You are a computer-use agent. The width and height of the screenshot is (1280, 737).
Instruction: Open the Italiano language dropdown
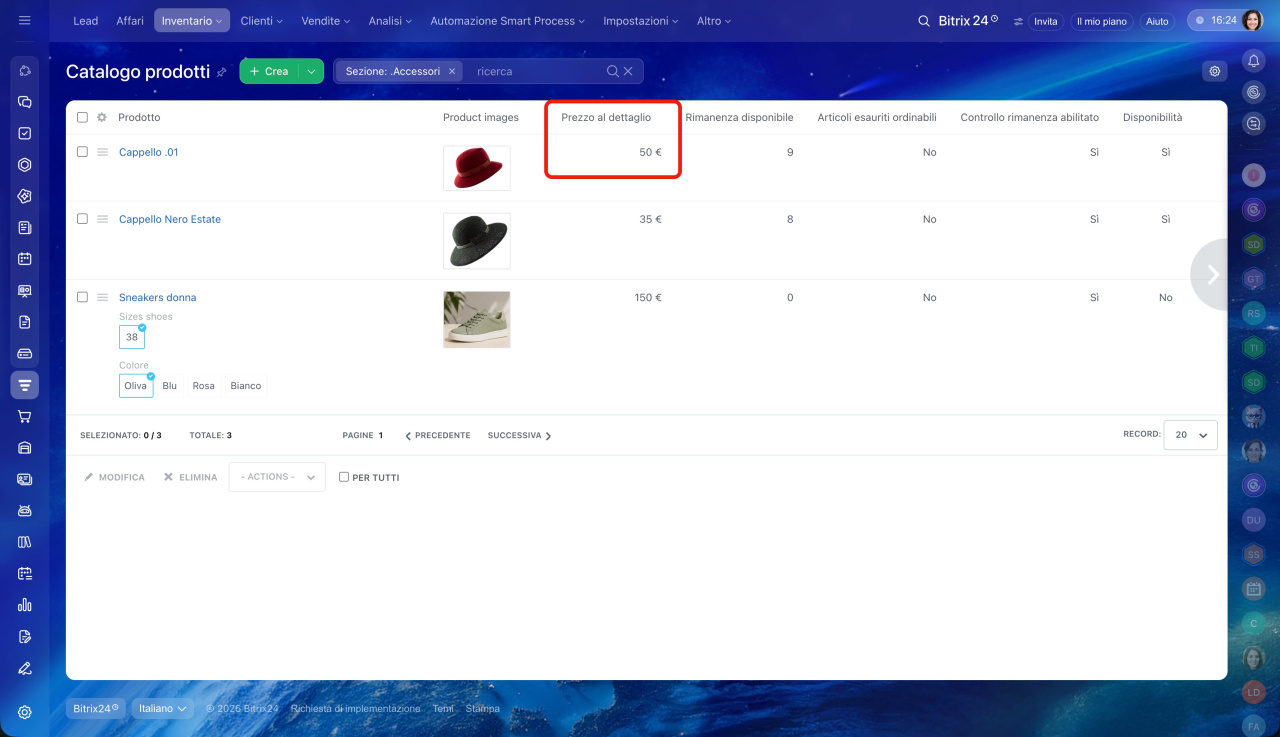click(x=163, y=708)
